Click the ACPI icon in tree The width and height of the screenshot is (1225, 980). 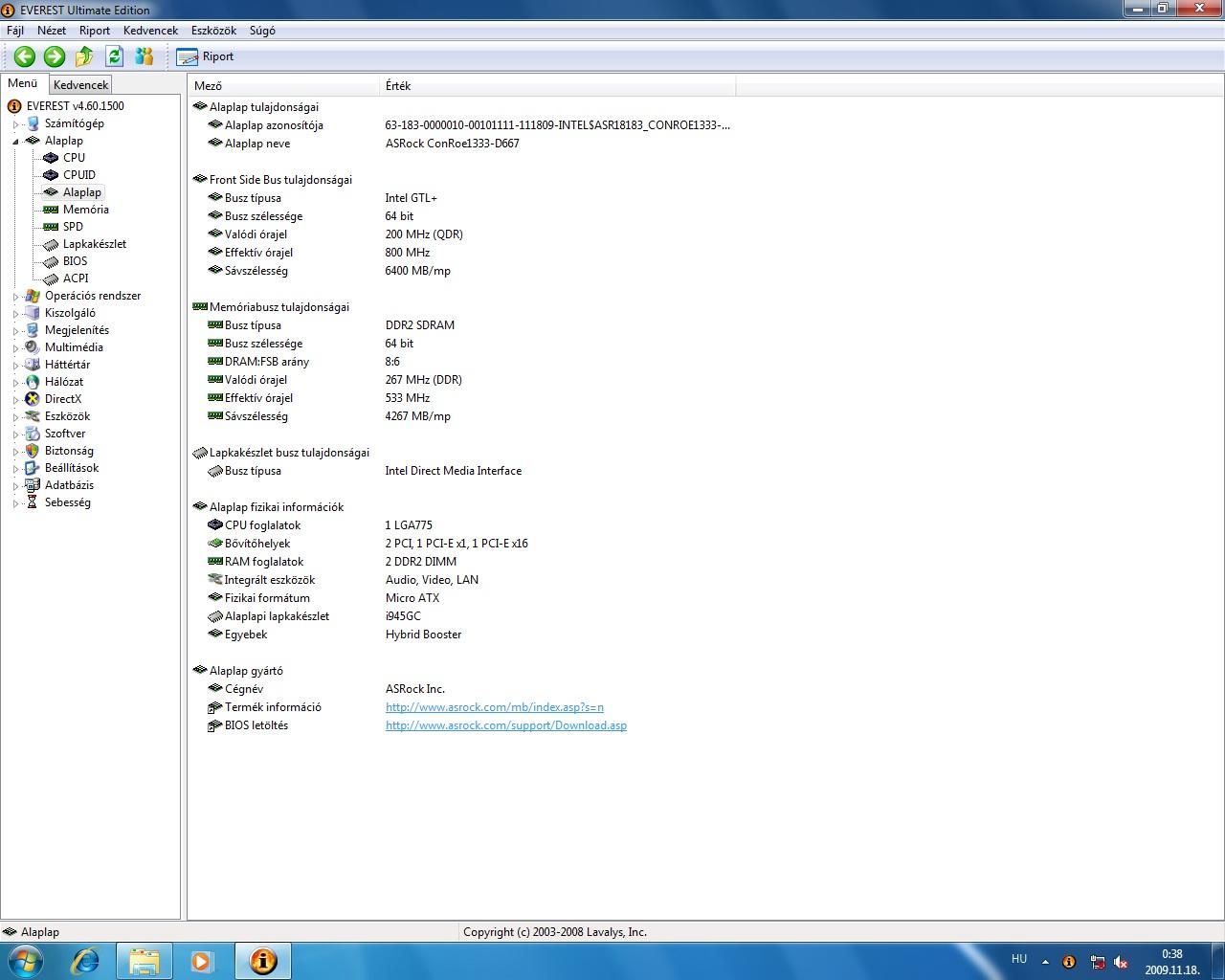click(51, 278)
